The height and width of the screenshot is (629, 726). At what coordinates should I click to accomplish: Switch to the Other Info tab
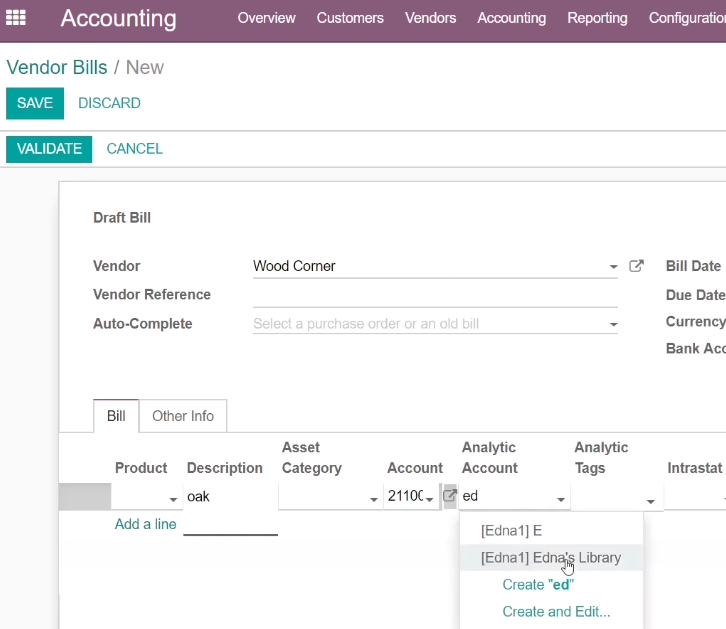tap(183, 416)
